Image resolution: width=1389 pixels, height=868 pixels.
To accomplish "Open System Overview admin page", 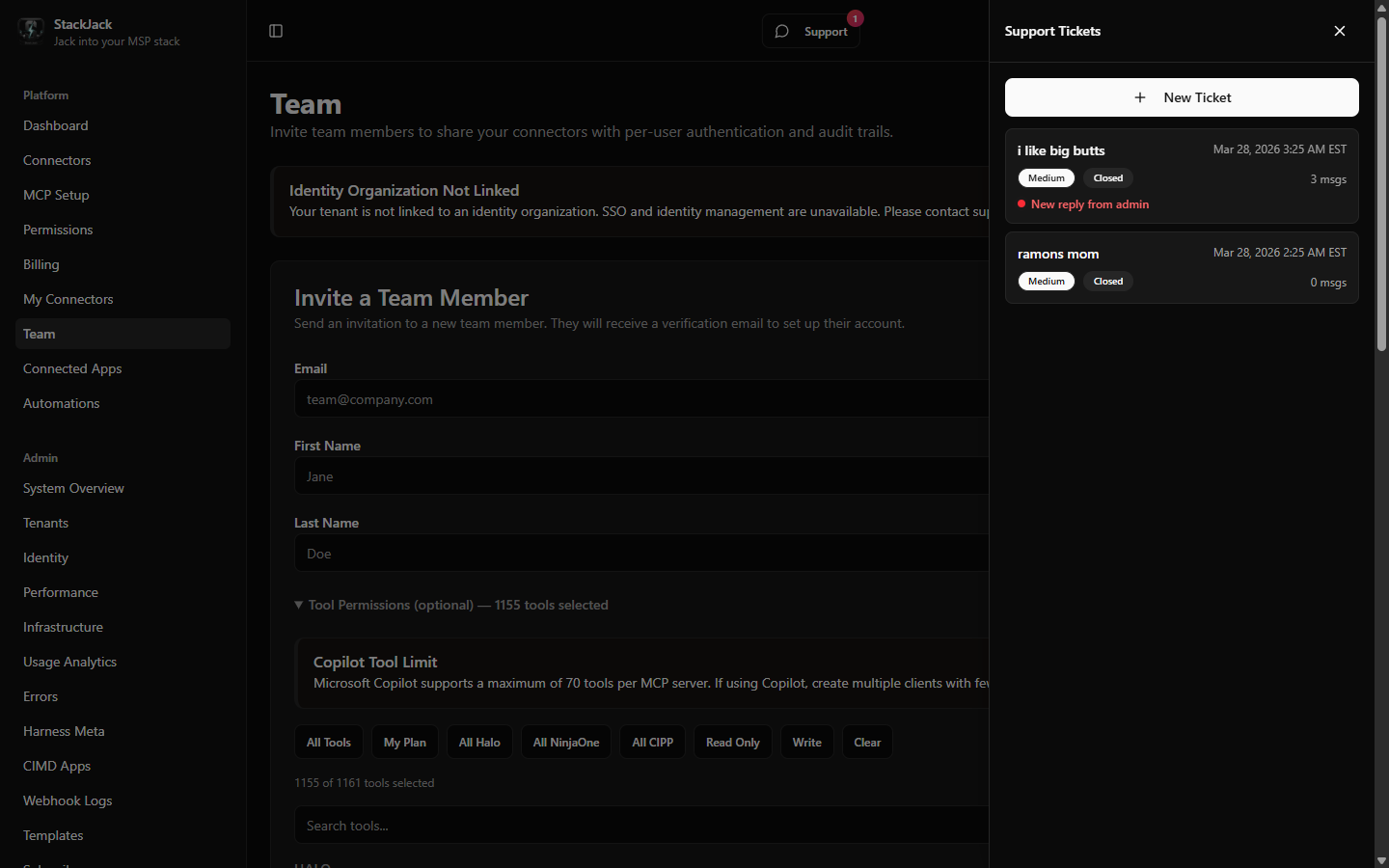I will tap(123, 488).
